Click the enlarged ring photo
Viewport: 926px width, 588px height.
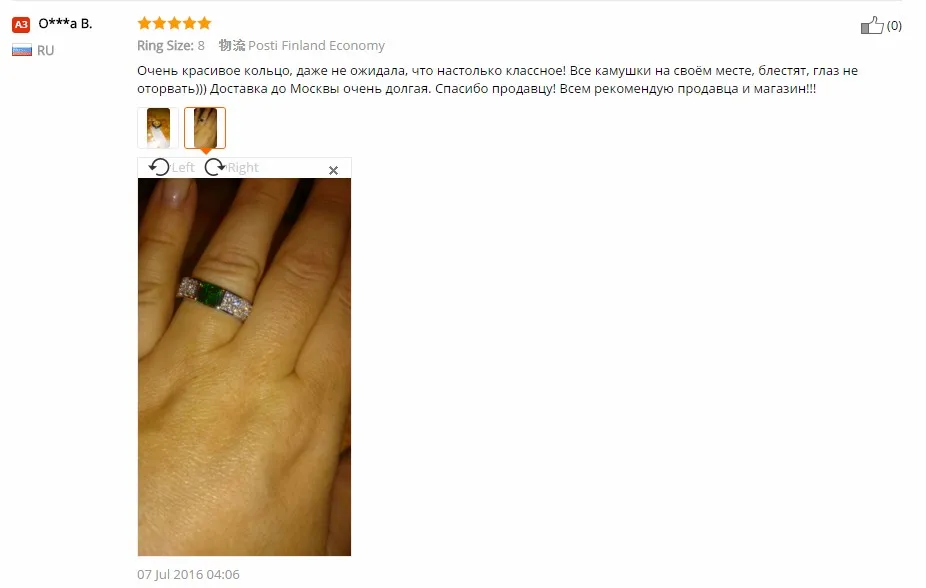(244, 367)
